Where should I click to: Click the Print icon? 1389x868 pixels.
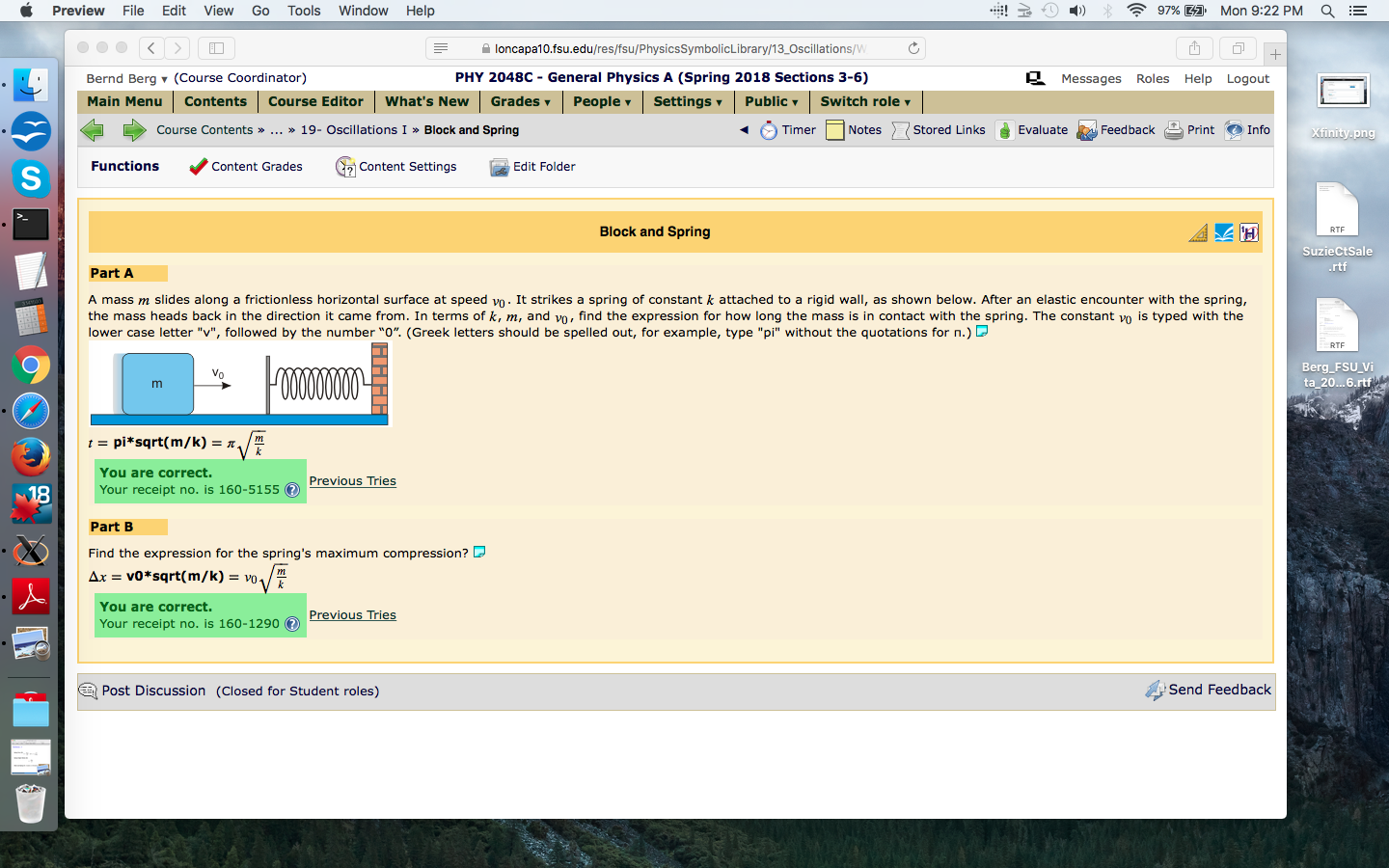coord(1173,130)
